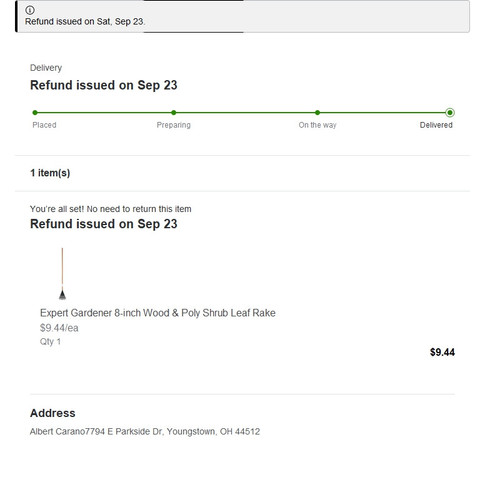Click the info icon in refund banner

point(30,10)
